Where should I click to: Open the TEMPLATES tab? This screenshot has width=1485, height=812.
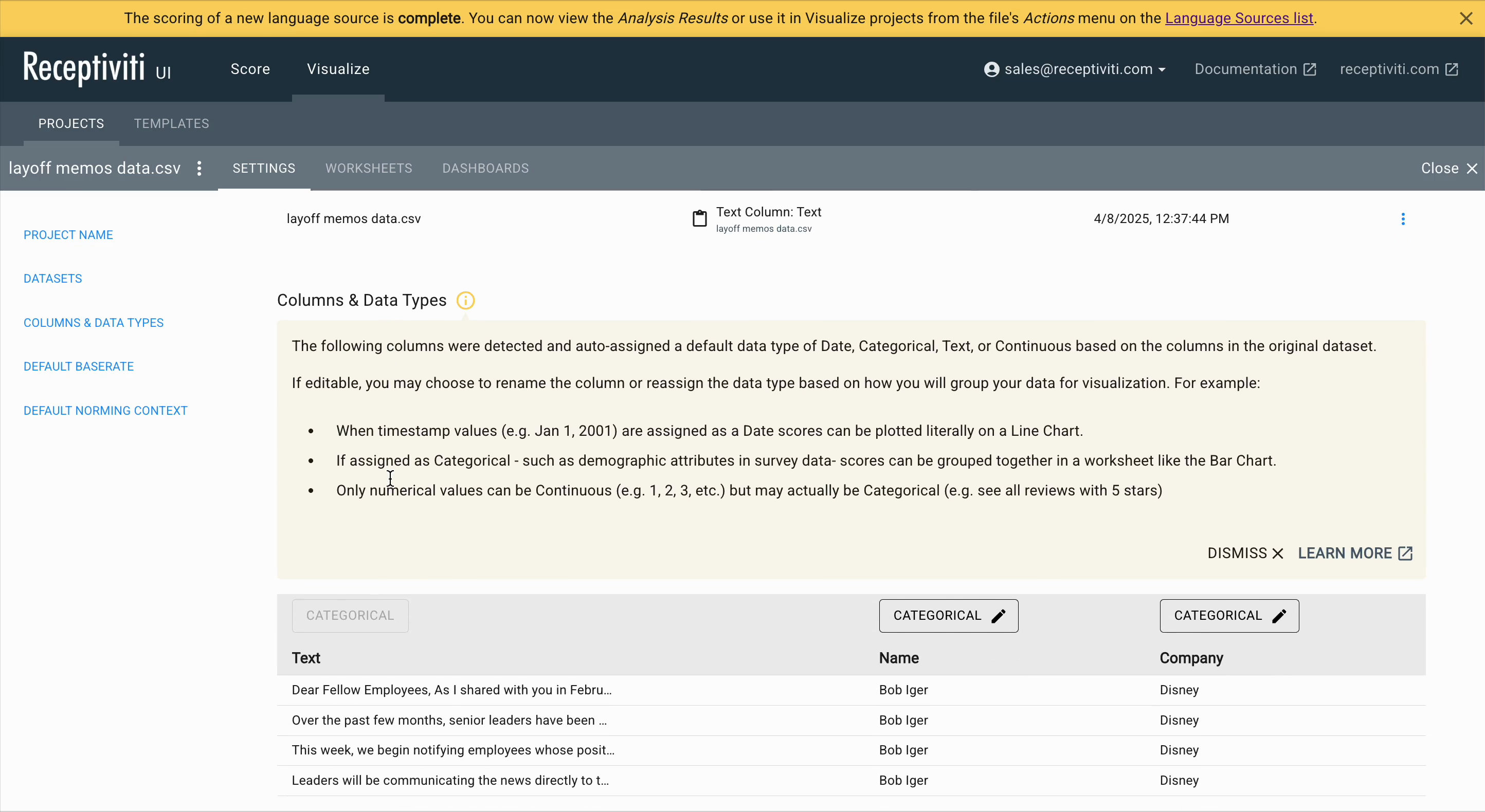(171, 123)
